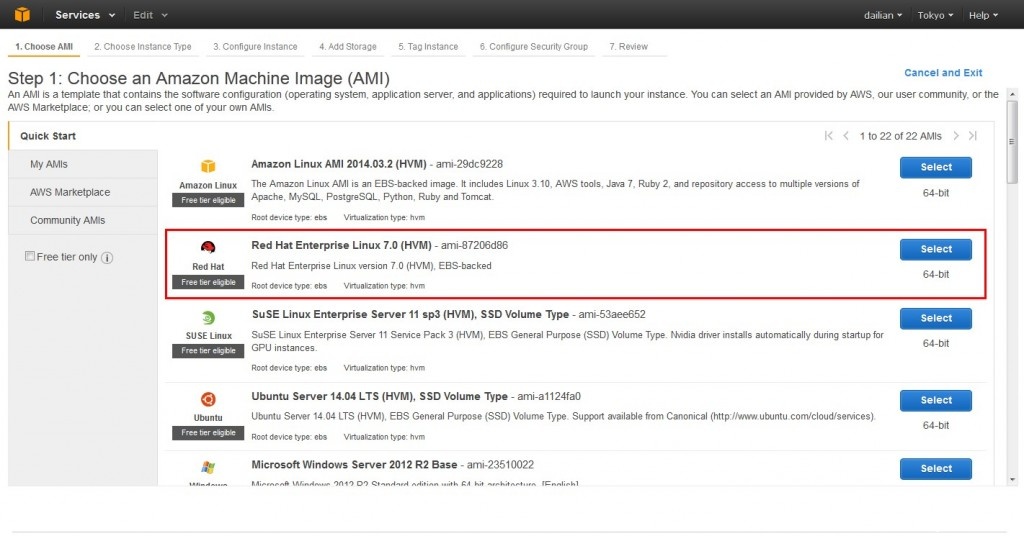Screen dimensions: 1024x536
Task: Click the Amazon Linux AMI icon
Action: click(x=208, y=166)
